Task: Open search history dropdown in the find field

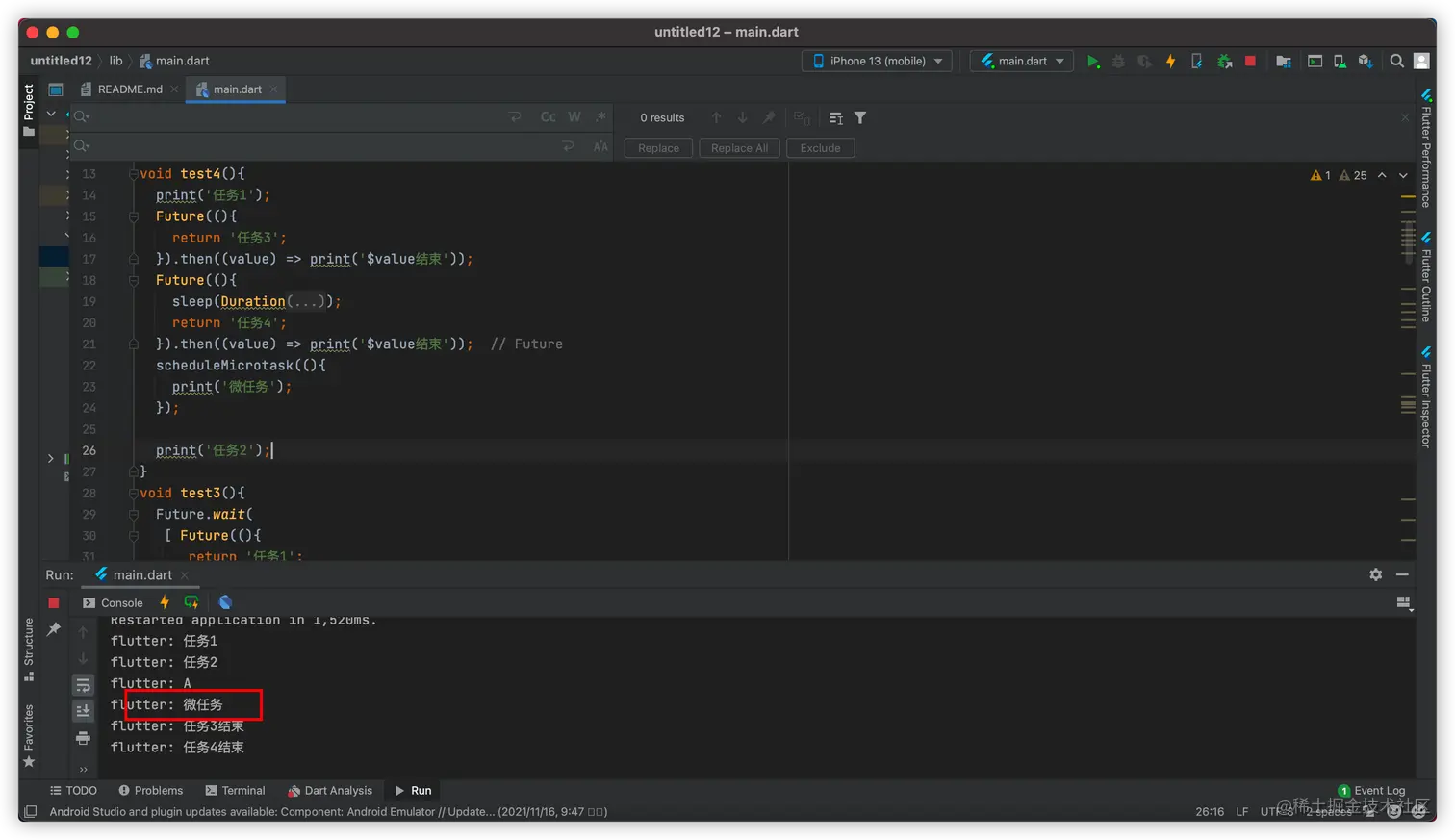Action: (82, 116)
